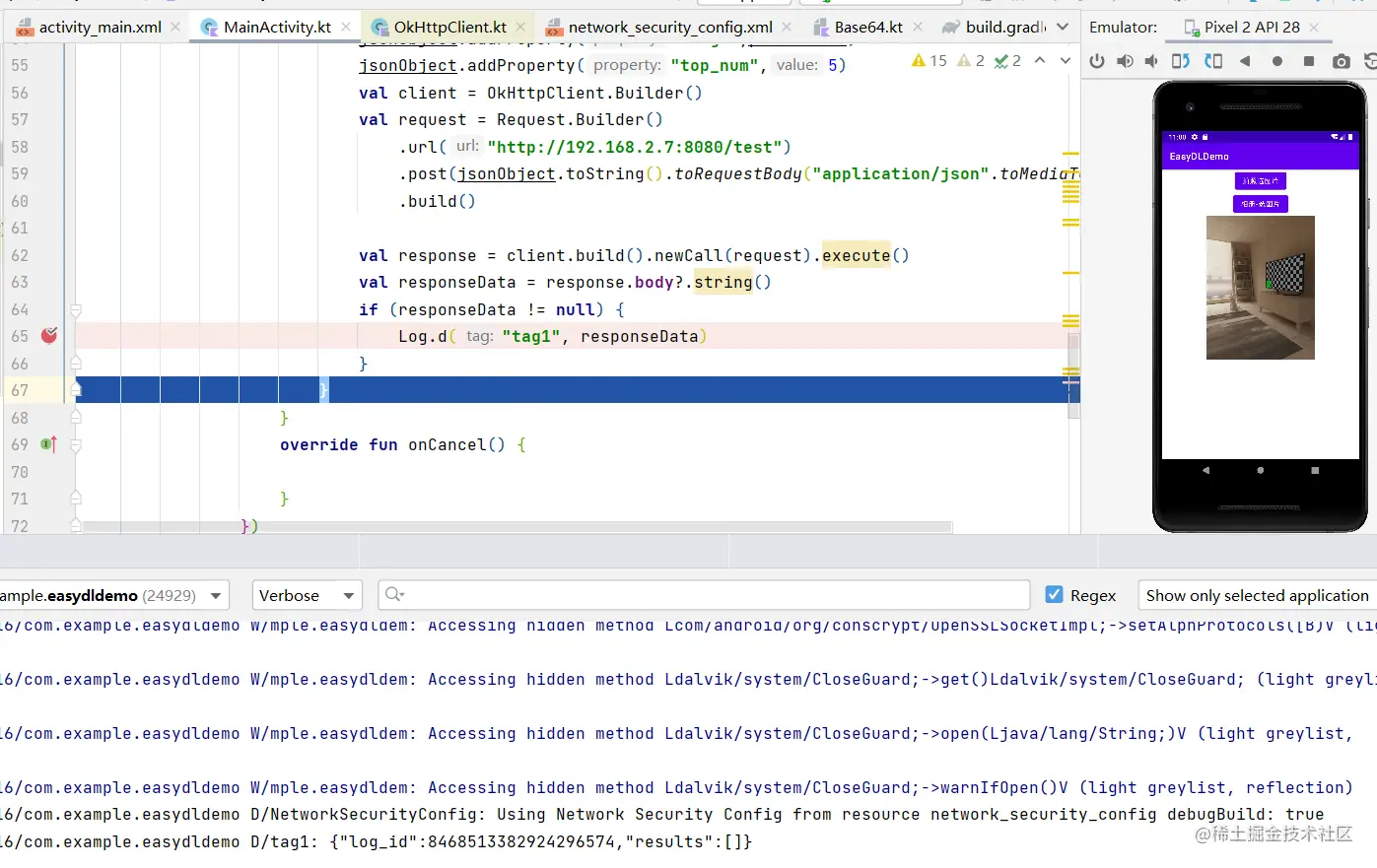Tap the second purple button in phone app
The width and height of the screenshot is (1377, 868).
(1261, 204)
